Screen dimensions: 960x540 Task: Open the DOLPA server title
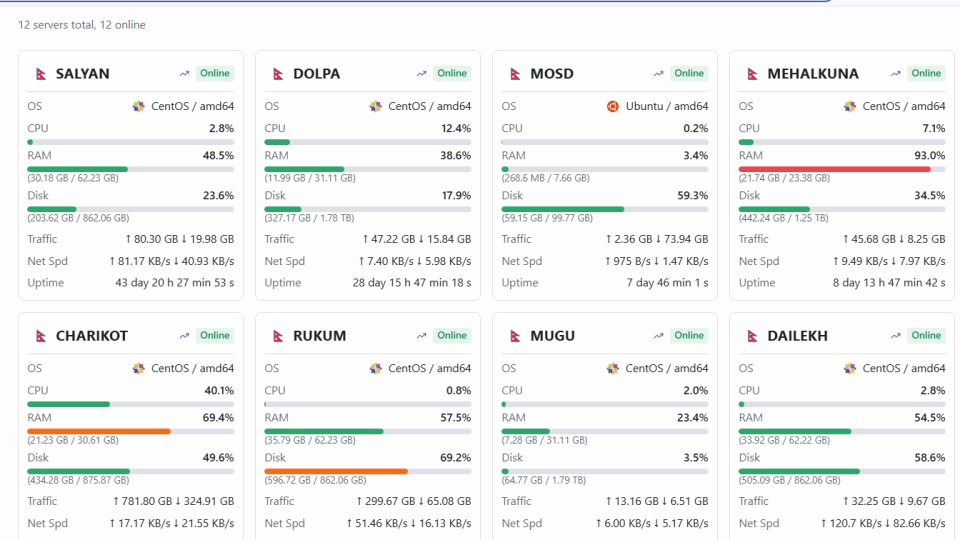coord(317,74)
